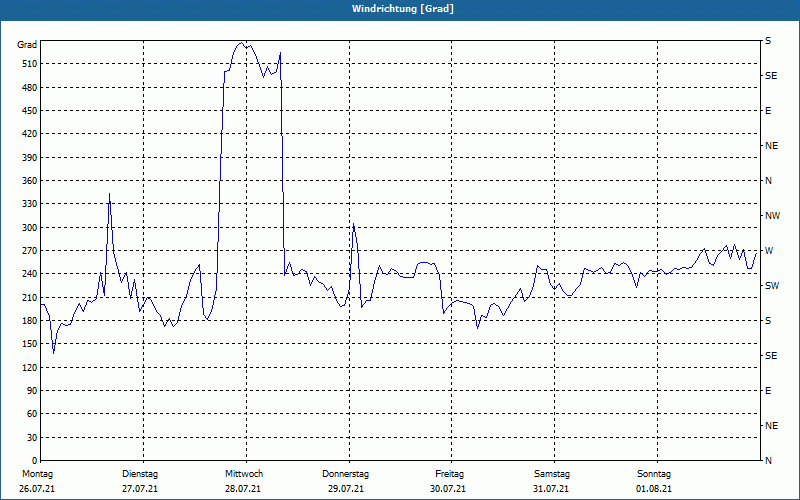Click 'S' compass label topping the right axis
This screenshot has width=800, height=500.
click(x=768, y=40)
